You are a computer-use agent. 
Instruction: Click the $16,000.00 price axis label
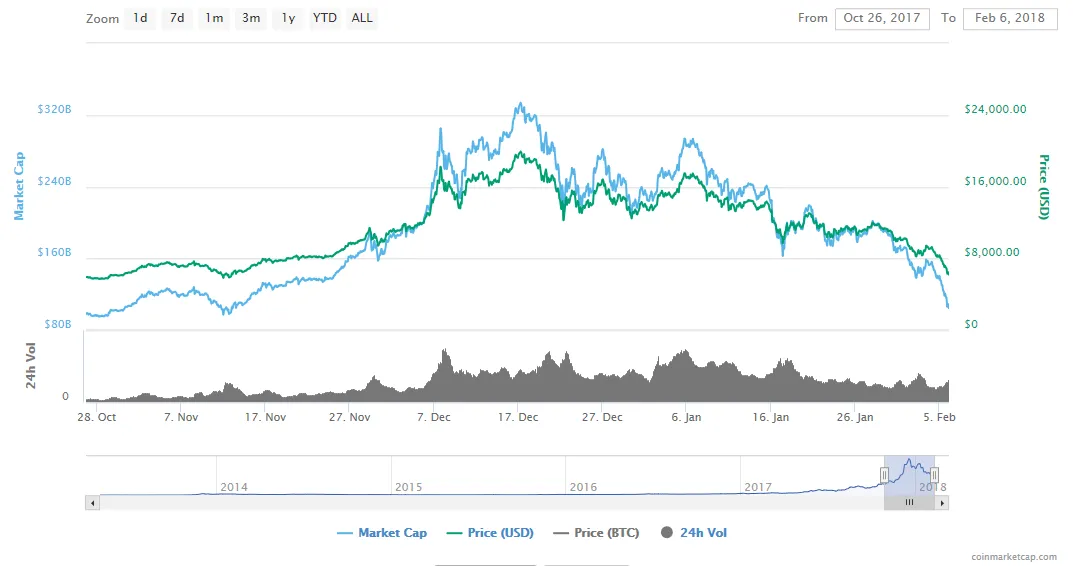(996, 181)
